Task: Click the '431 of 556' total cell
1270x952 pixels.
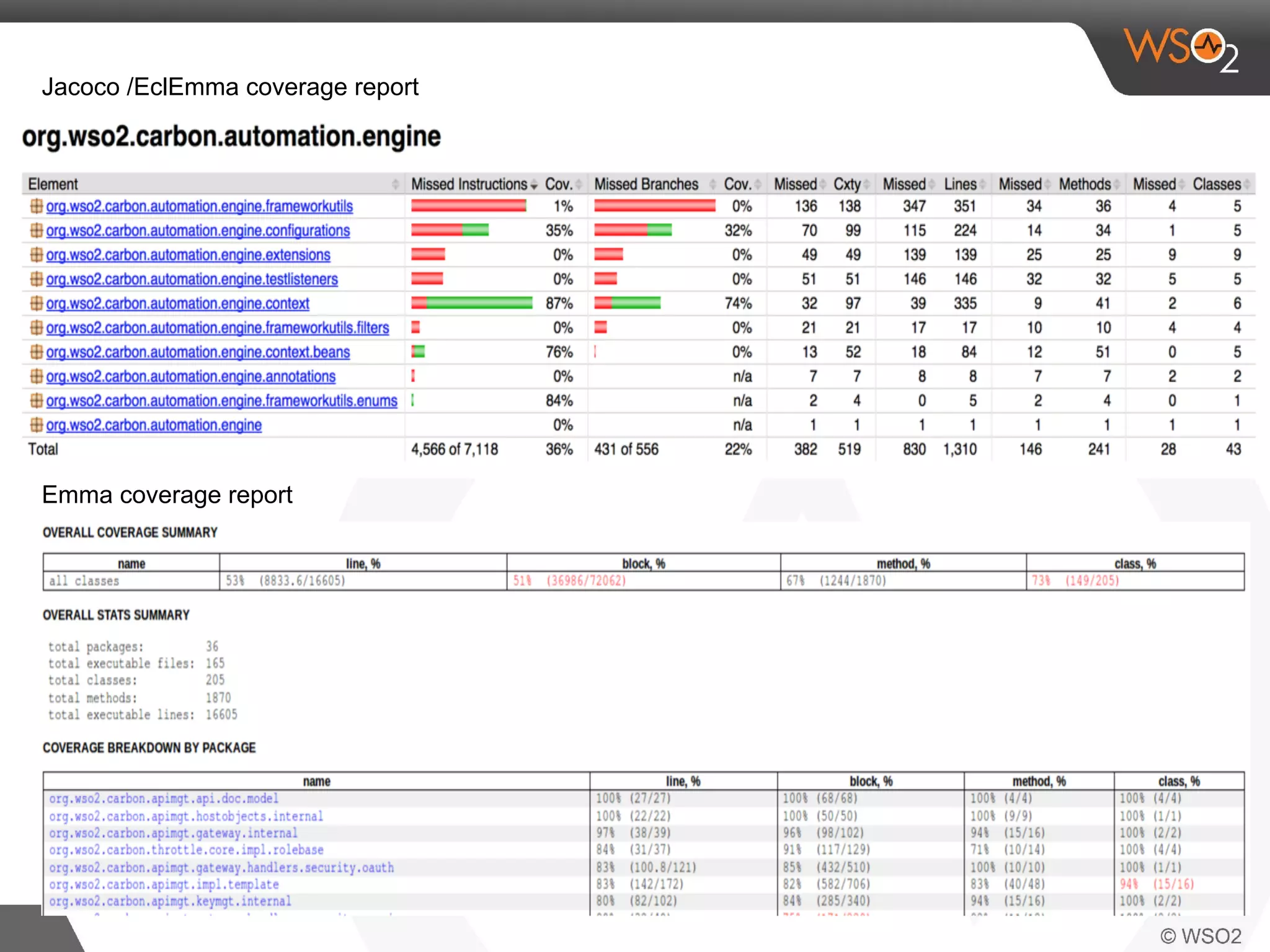Action: point(626,449)
